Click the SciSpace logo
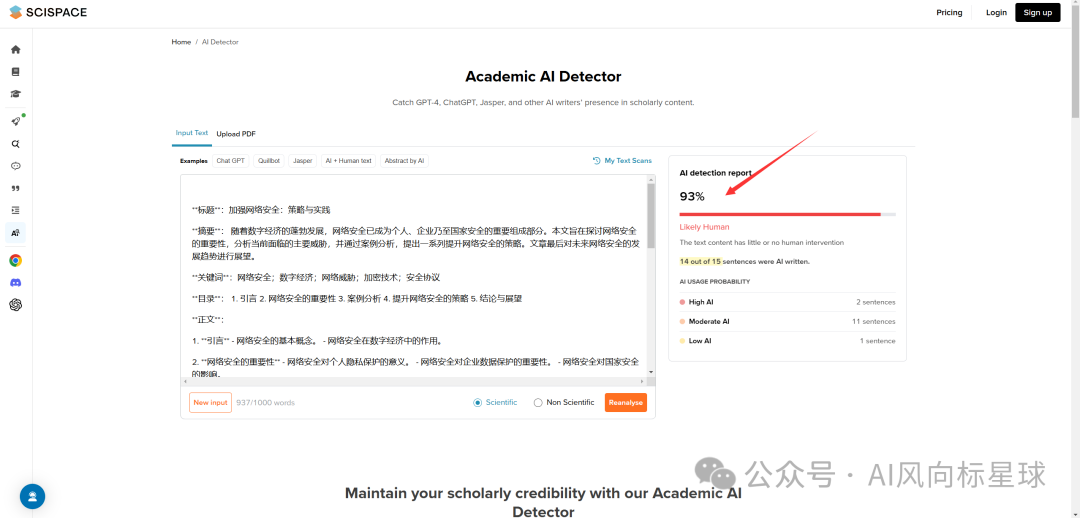The image size is (1080, 518). tap(48, 12)
